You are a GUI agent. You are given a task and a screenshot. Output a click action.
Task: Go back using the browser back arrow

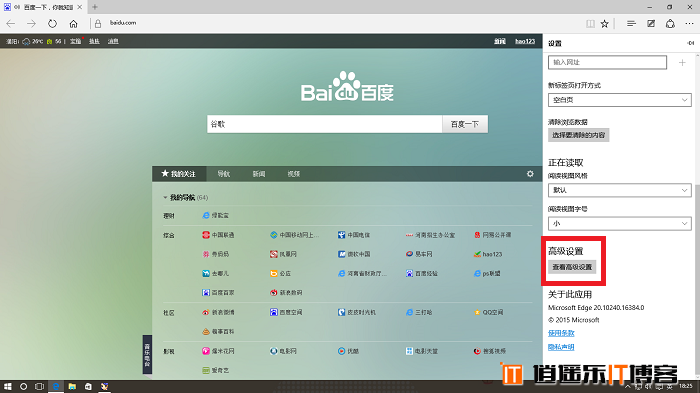coord(11,24)
